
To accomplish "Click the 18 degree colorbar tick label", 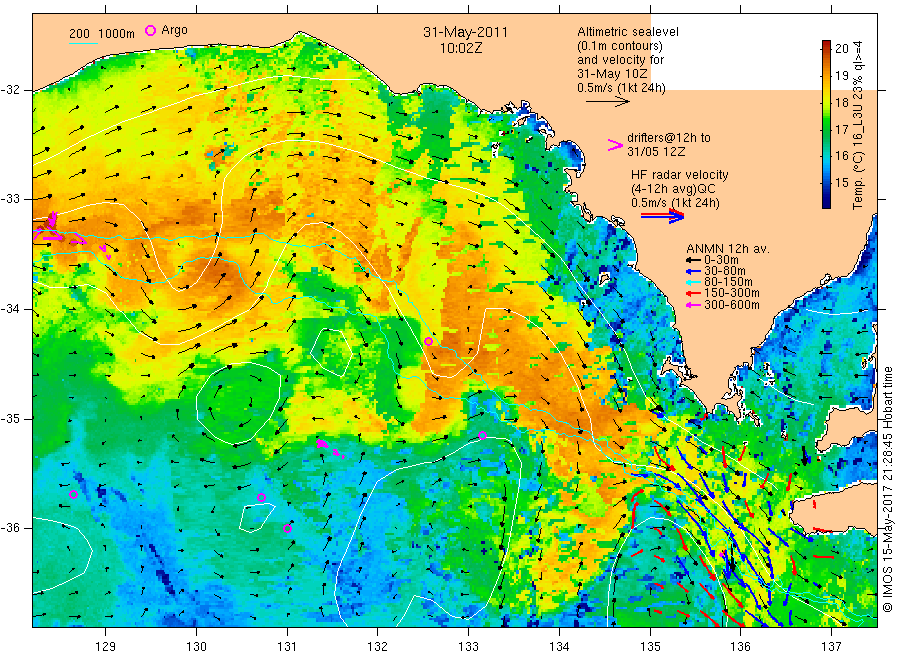I will pos(841,103).
